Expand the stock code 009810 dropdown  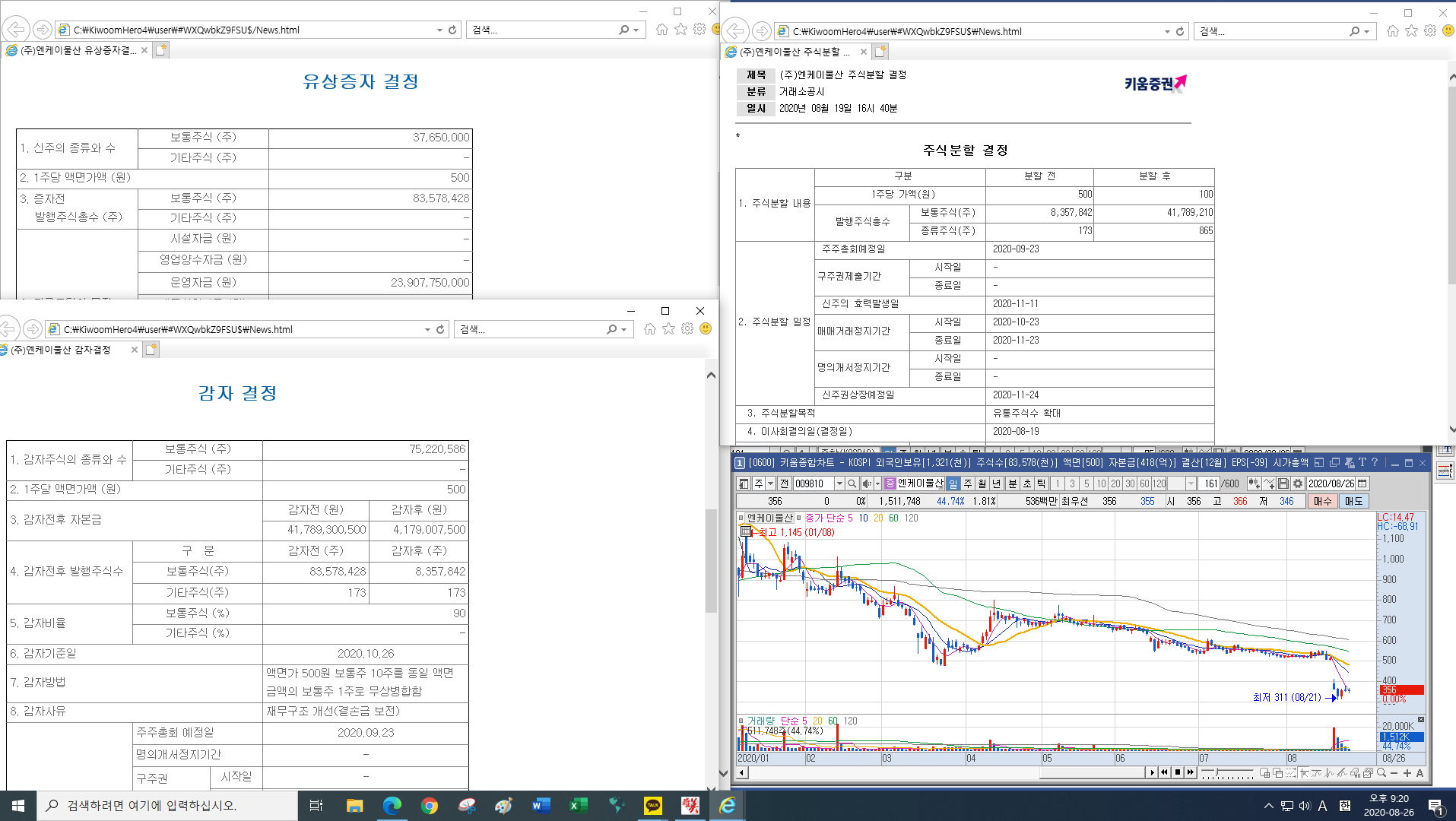(x=839, y=483)
